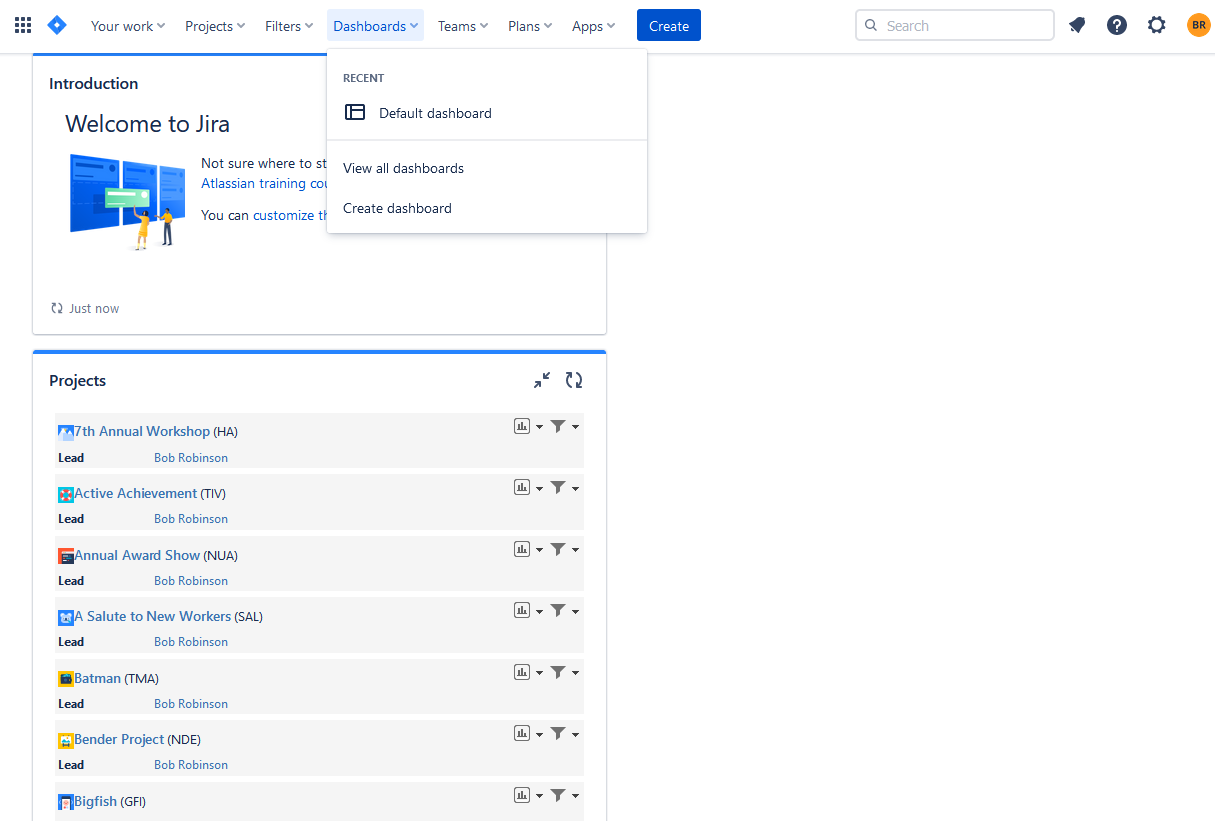Open reports chart icon for Active Achievement

[x=522, y=487]
